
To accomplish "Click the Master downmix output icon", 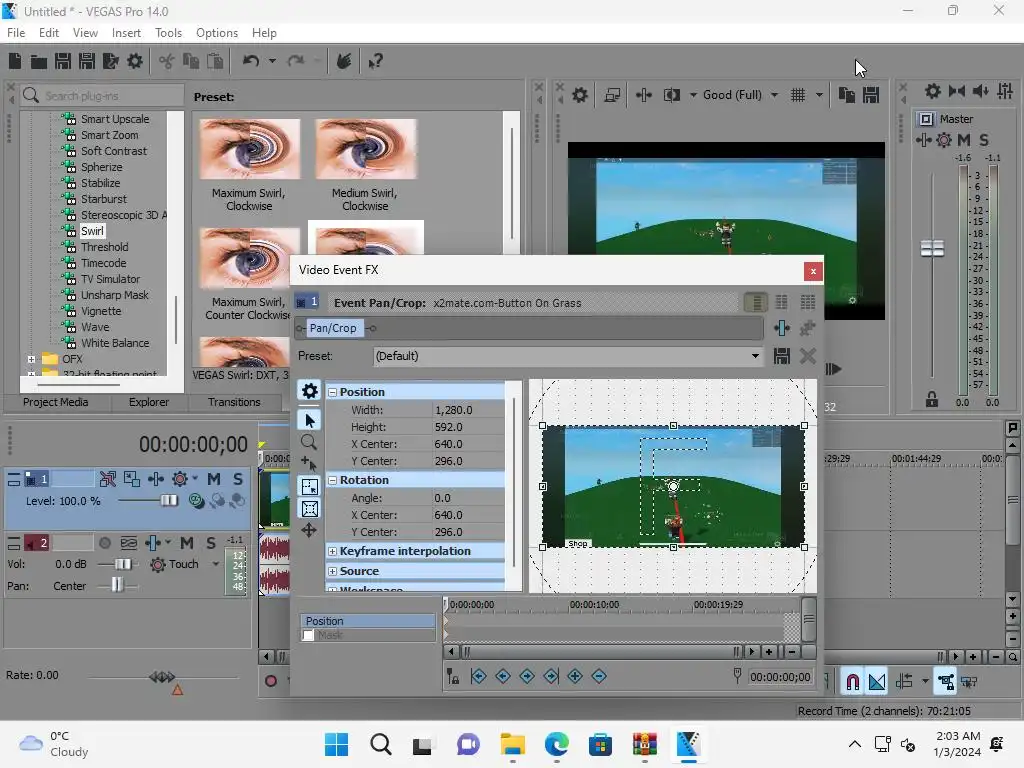I will [957, 91].
